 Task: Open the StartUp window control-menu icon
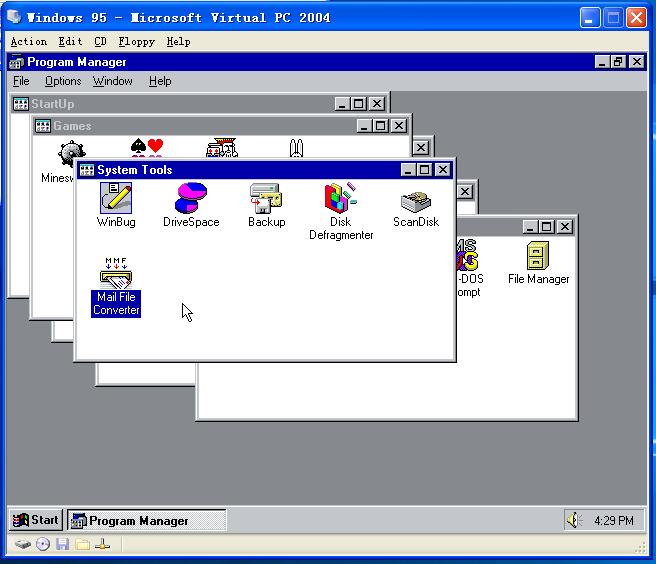[x=20, y=104]
